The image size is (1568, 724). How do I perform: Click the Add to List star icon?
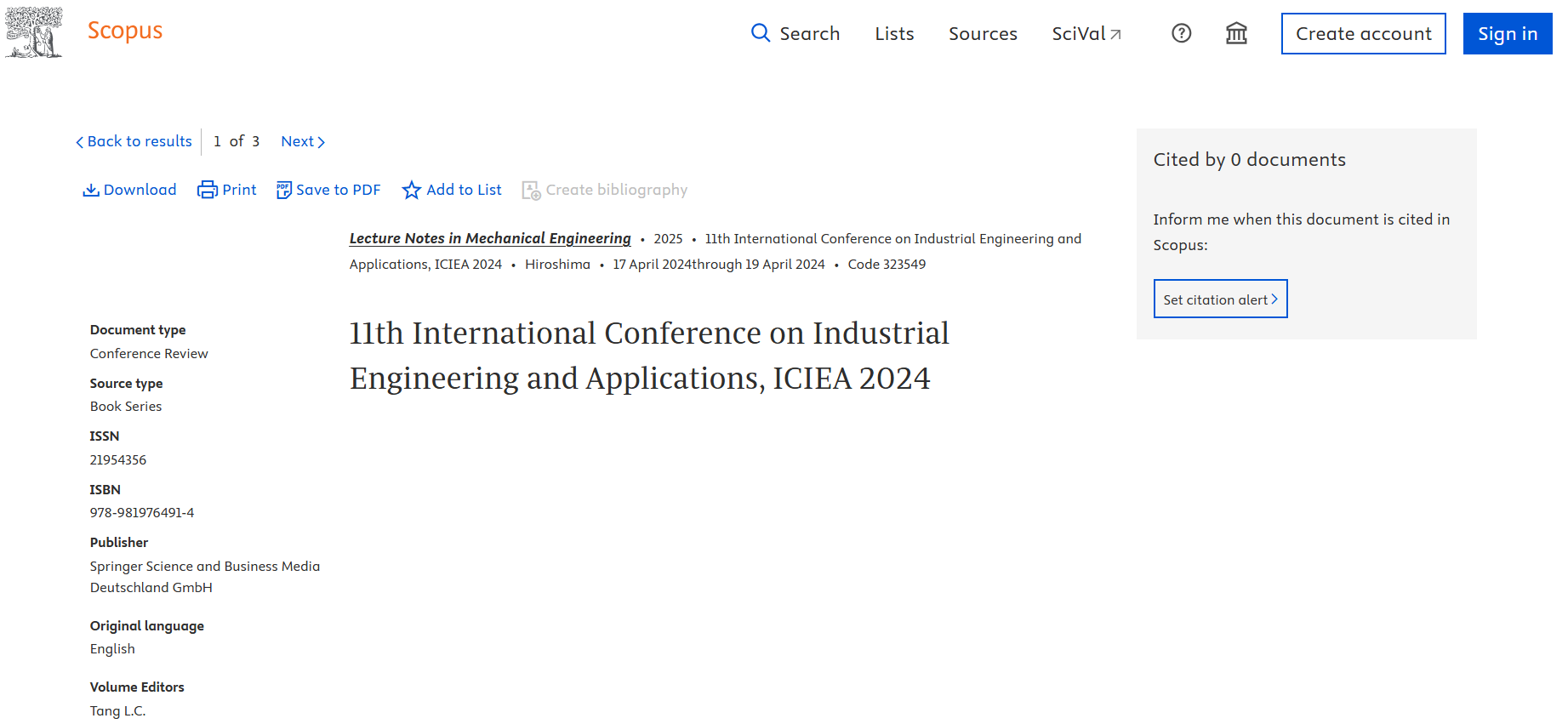tap(412, 190)
